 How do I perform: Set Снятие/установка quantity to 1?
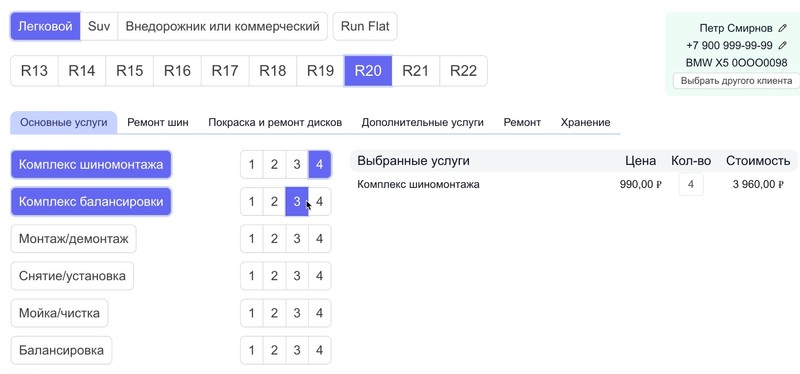coord(252,276)
